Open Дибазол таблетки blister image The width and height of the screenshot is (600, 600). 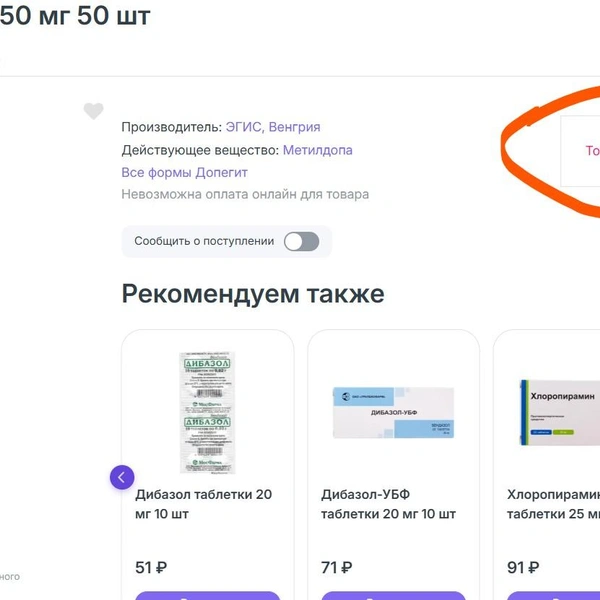pos(207,412)
